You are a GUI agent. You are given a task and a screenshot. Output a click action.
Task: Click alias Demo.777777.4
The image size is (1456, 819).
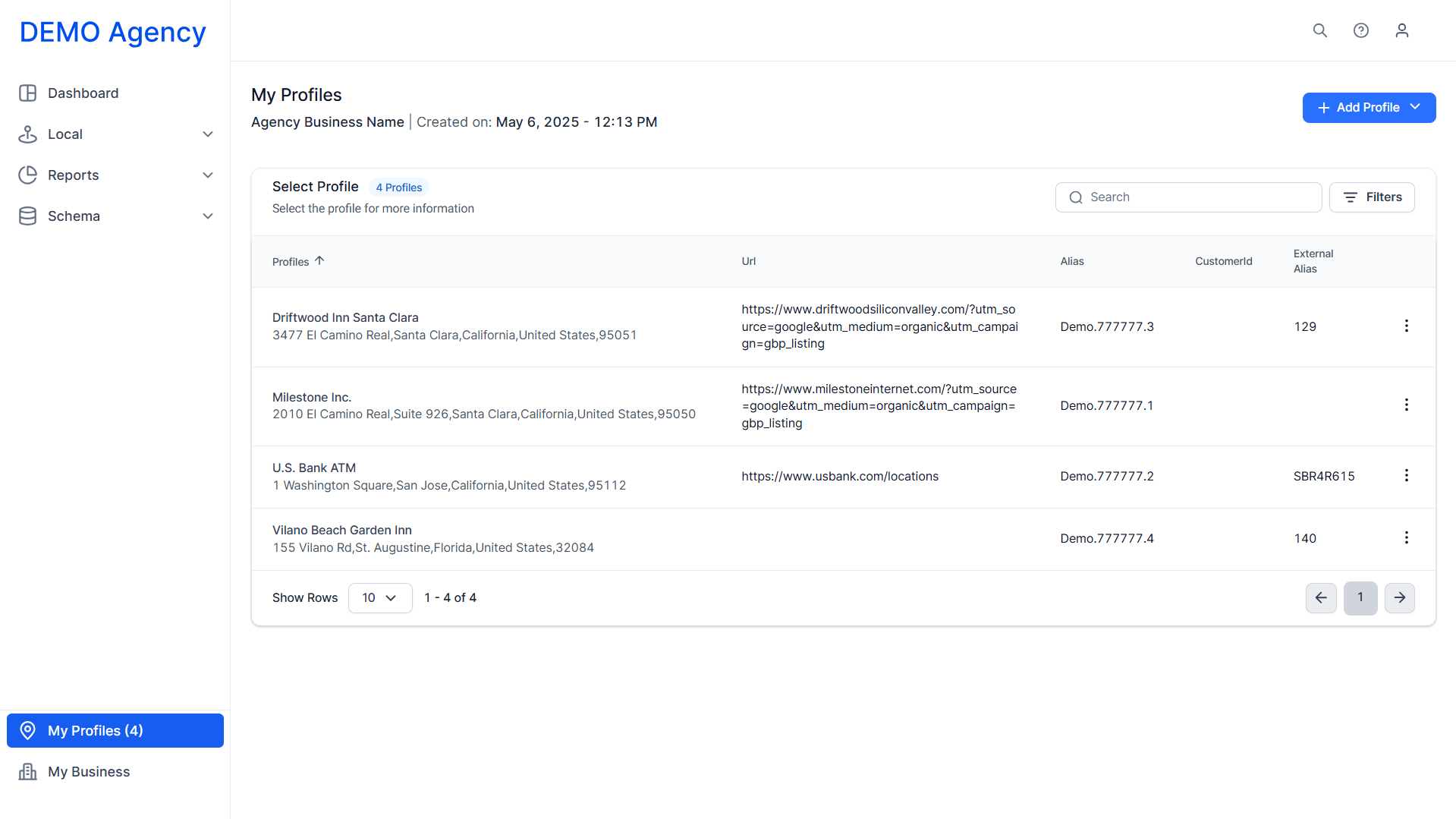(x=1107, y=538)
